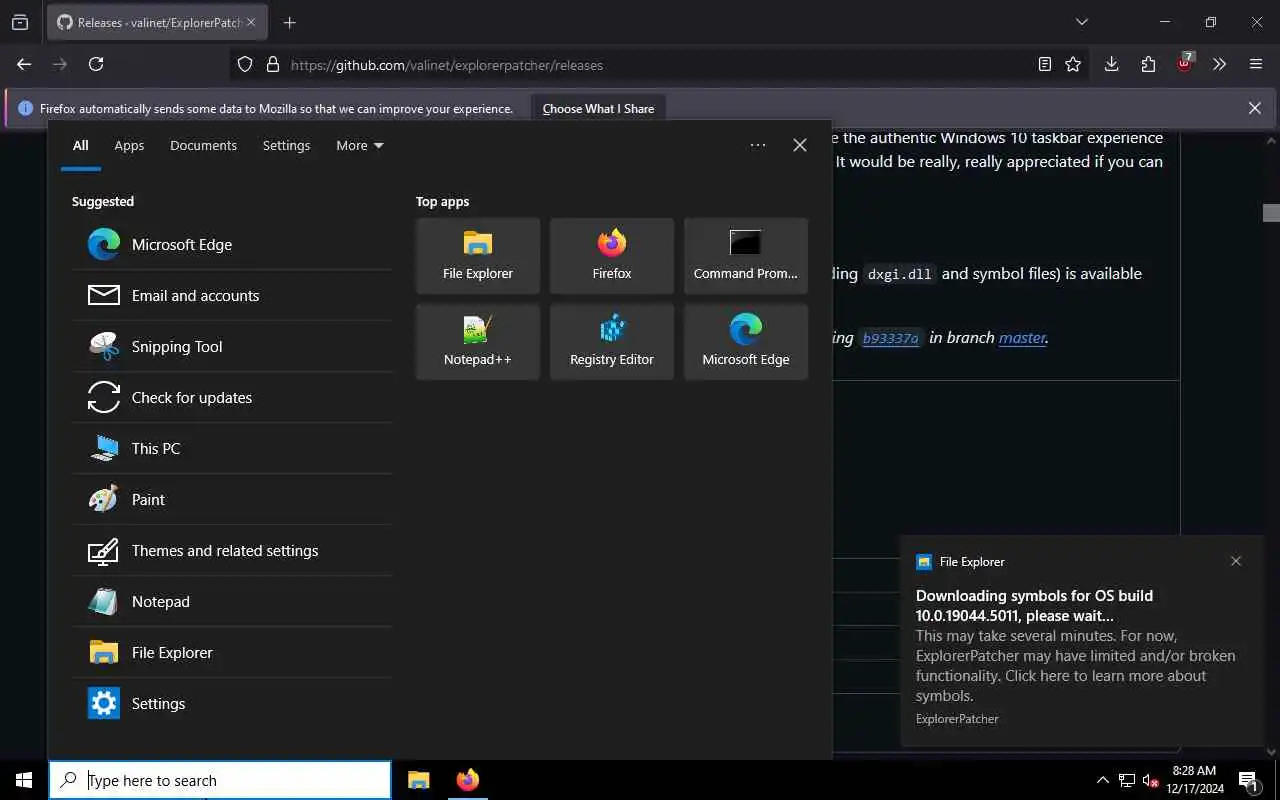Switch to Firefox on the taskbar
Viewport: 1280px width, 800px height.
(467, 780)
